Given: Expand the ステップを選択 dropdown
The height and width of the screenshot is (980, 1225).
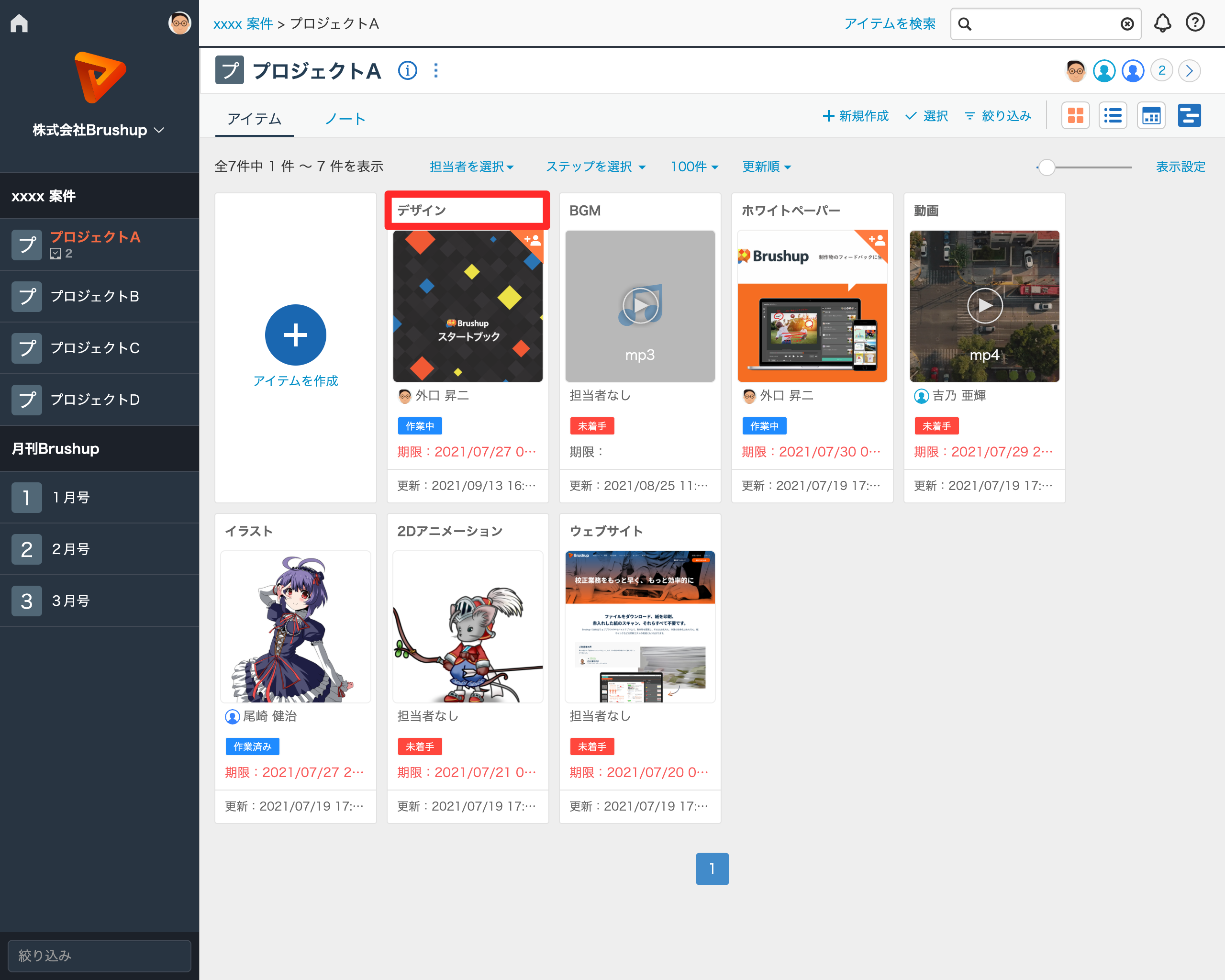Looking at the screenshot, I should [595, 167].
